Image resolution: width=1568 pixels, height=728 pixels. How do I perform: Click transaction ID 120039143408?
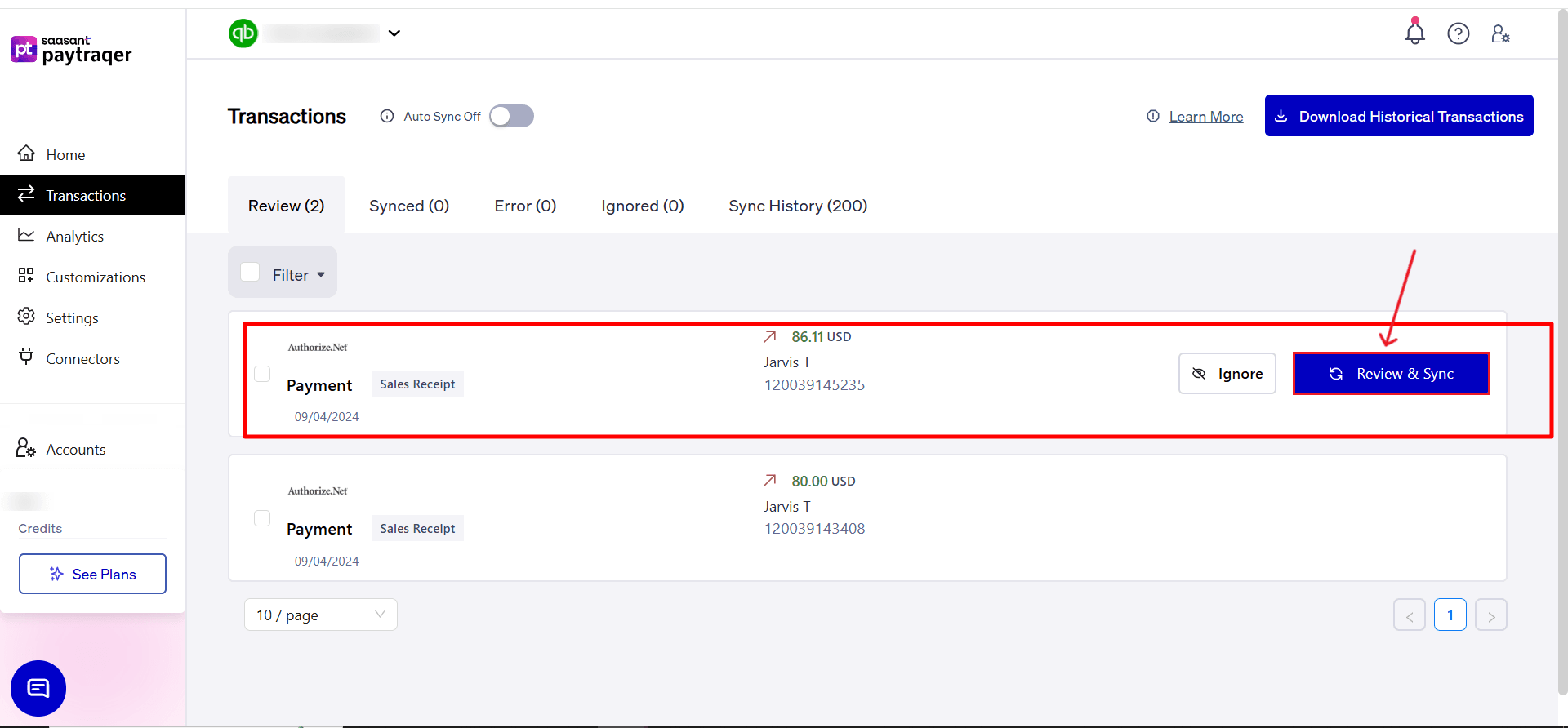click(x=814, y=529)
